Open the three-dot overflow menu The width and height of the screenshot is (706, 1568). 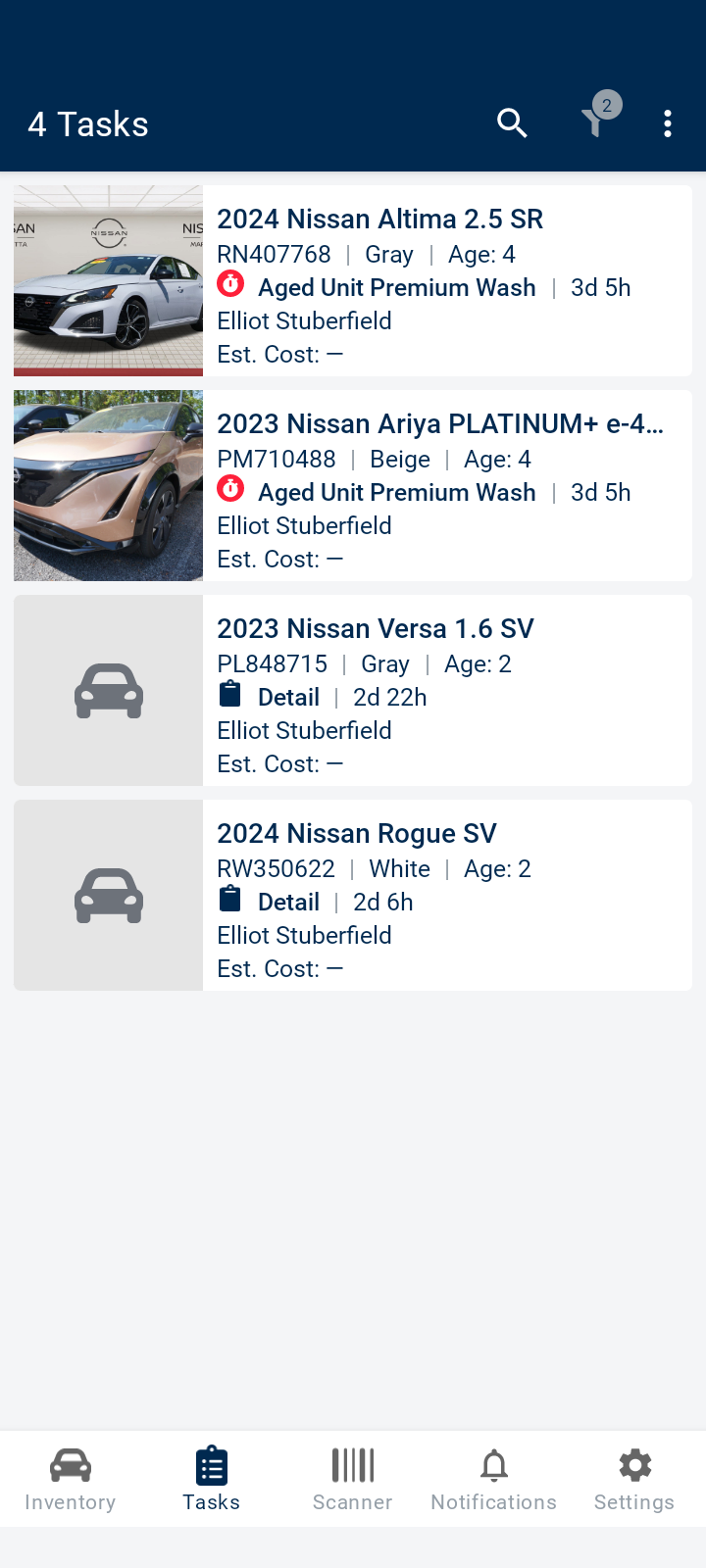[668, 123]
